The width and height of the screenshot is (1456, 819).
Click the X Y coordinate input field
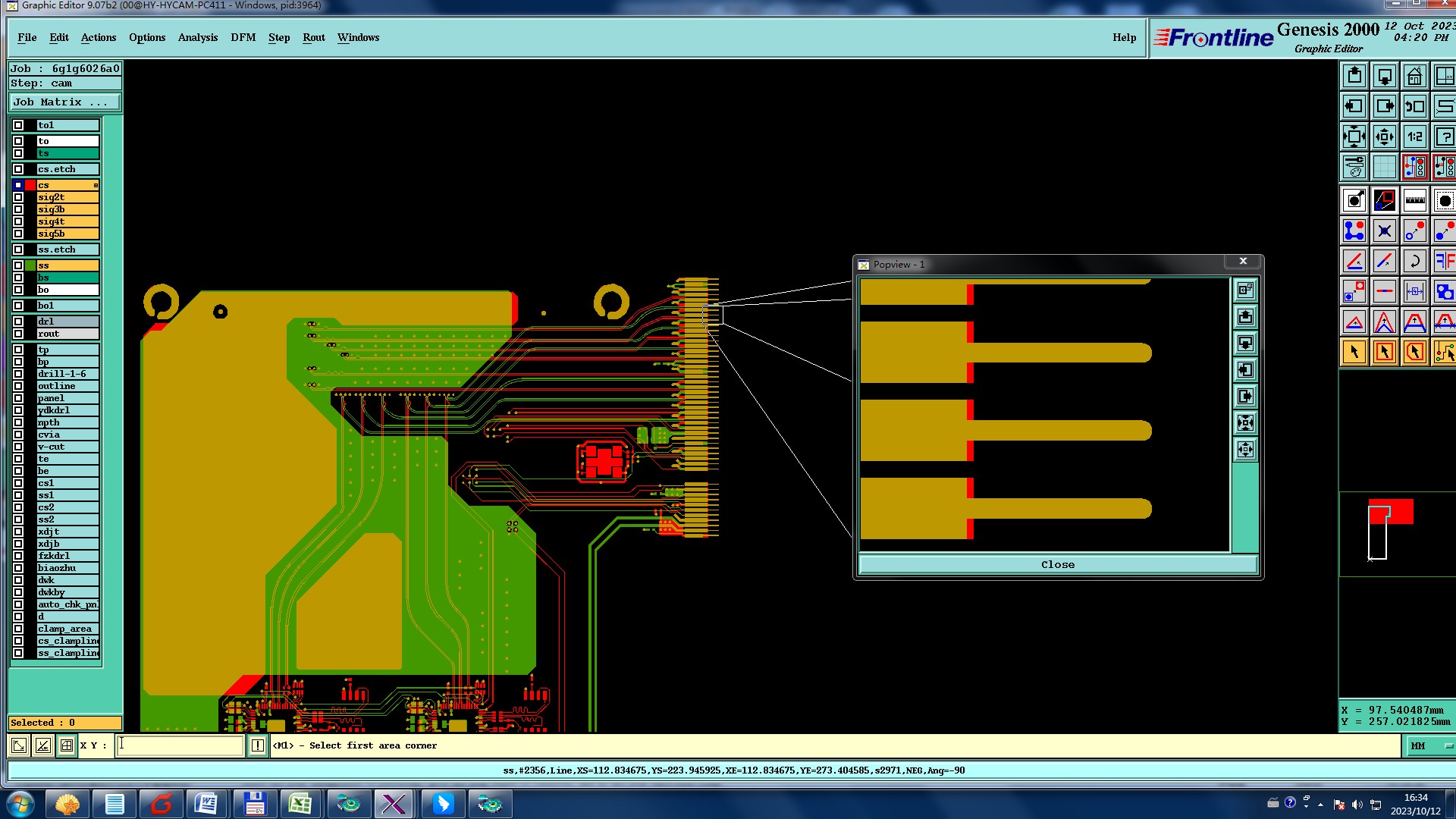pyautogui.click(x=180, y=746)
